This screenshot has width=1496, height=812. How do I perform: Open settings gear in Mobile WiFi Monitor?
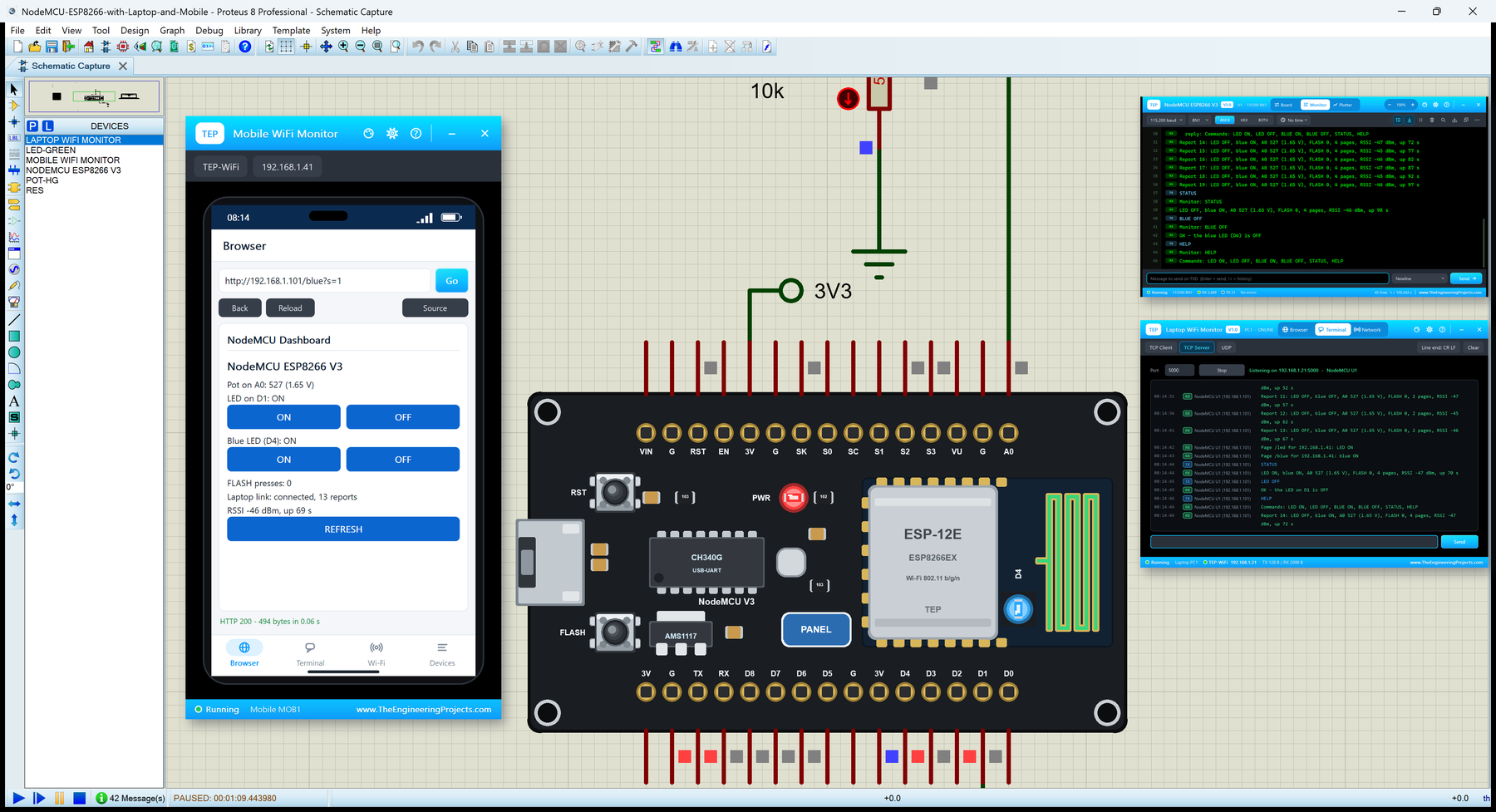pos(392,134)
